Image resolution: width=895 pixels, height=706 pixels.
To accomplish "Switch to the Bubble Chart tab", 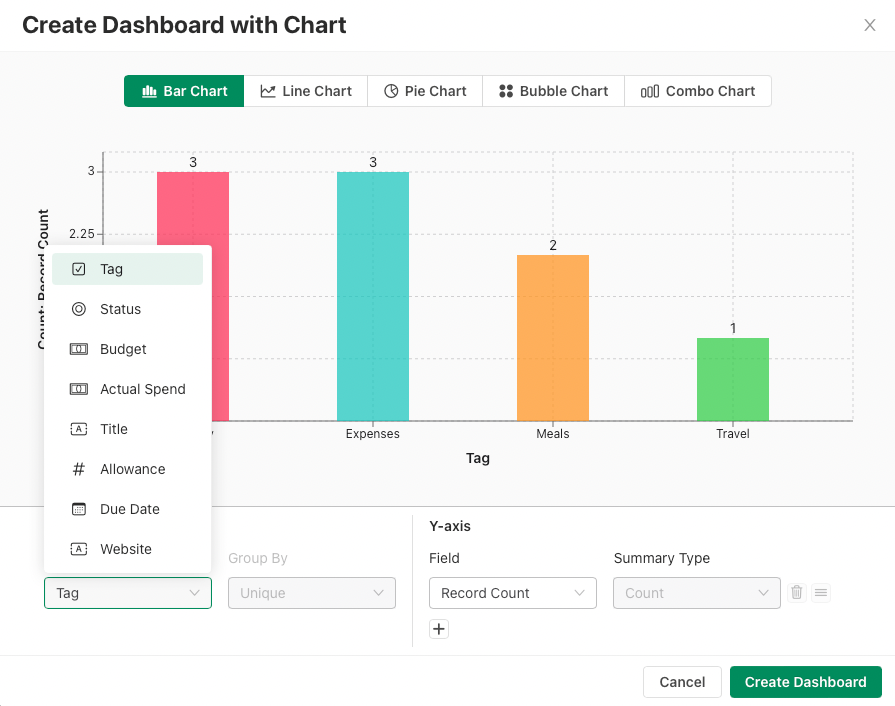I will pos(554,91).
